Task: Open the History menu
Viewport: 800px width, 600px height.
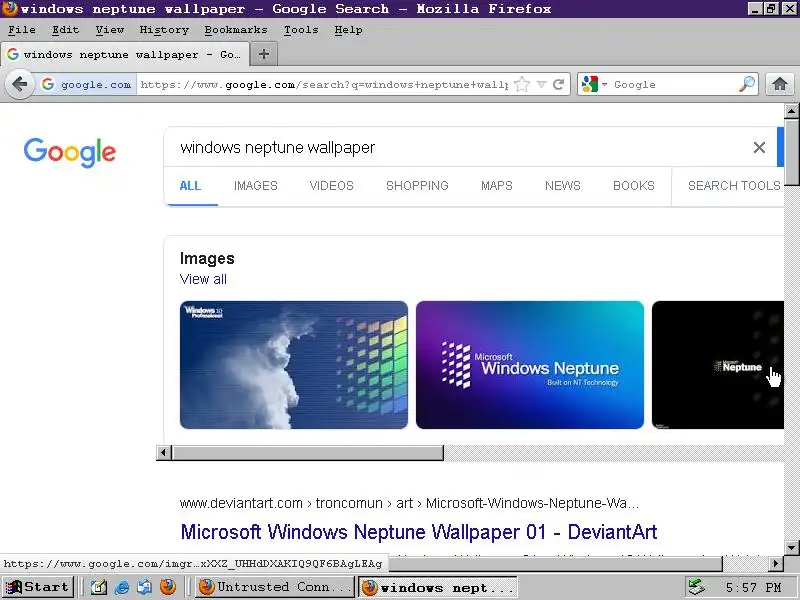Action: tap(164, 30)
